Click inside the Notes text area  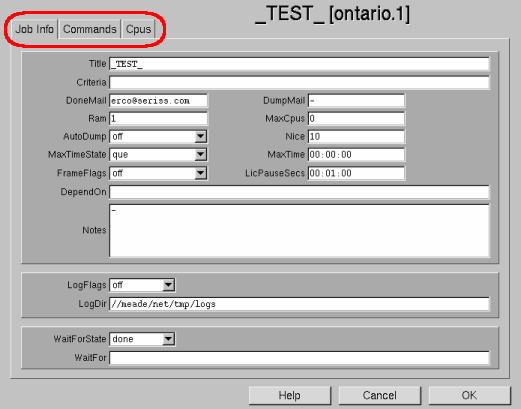coord(299,231)
